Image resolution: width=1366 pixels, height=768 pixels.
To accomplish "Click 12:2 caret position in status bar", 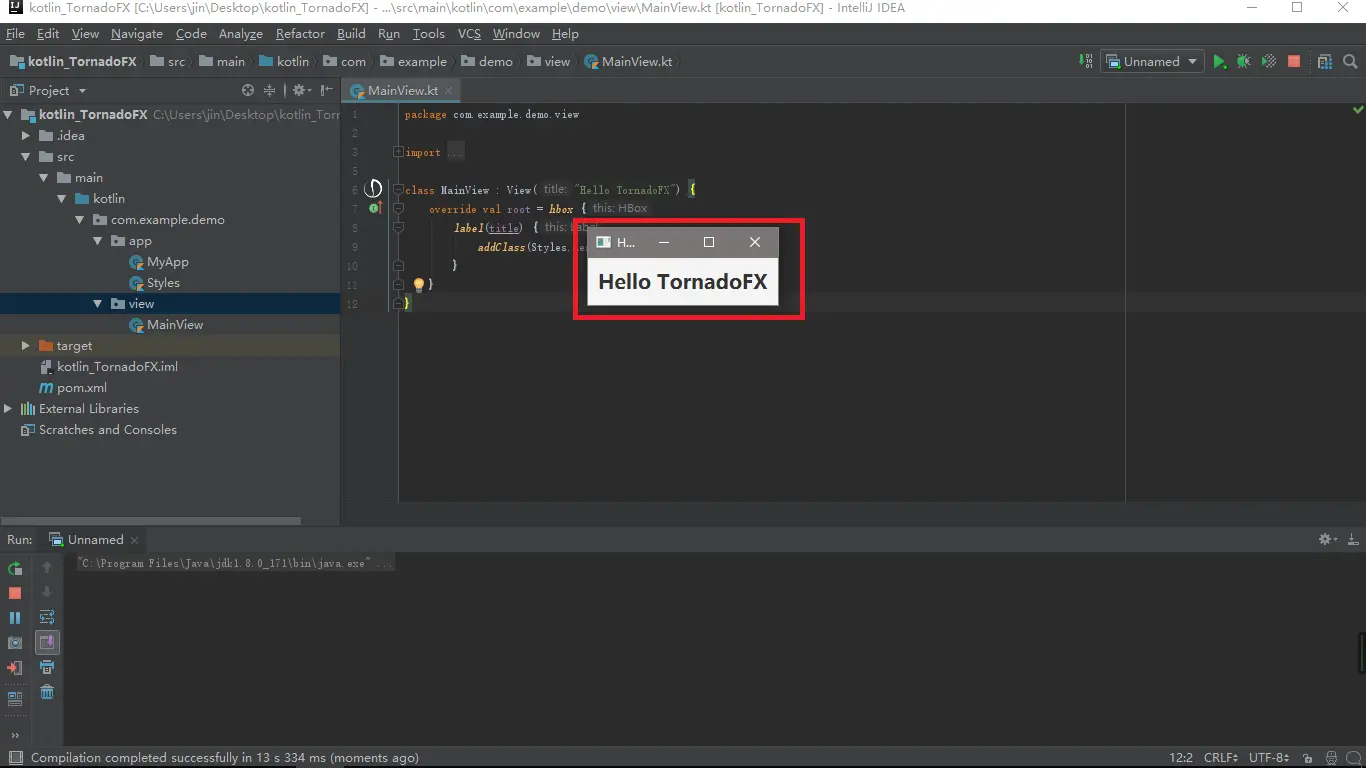I will point(1181,758).
